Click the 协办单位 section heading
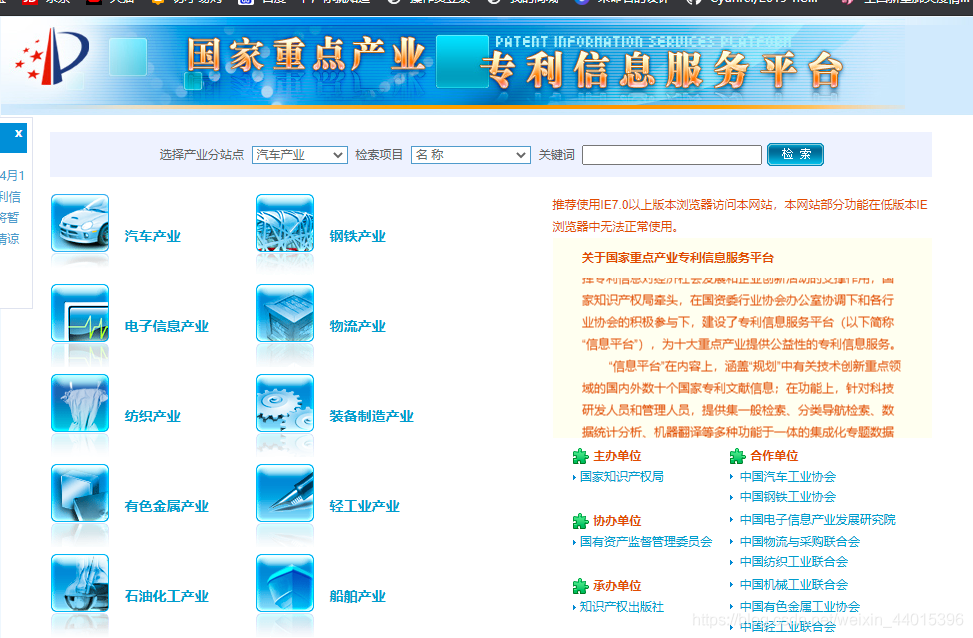This screenshot has width=973, height=638. click(x=617, y=521)
